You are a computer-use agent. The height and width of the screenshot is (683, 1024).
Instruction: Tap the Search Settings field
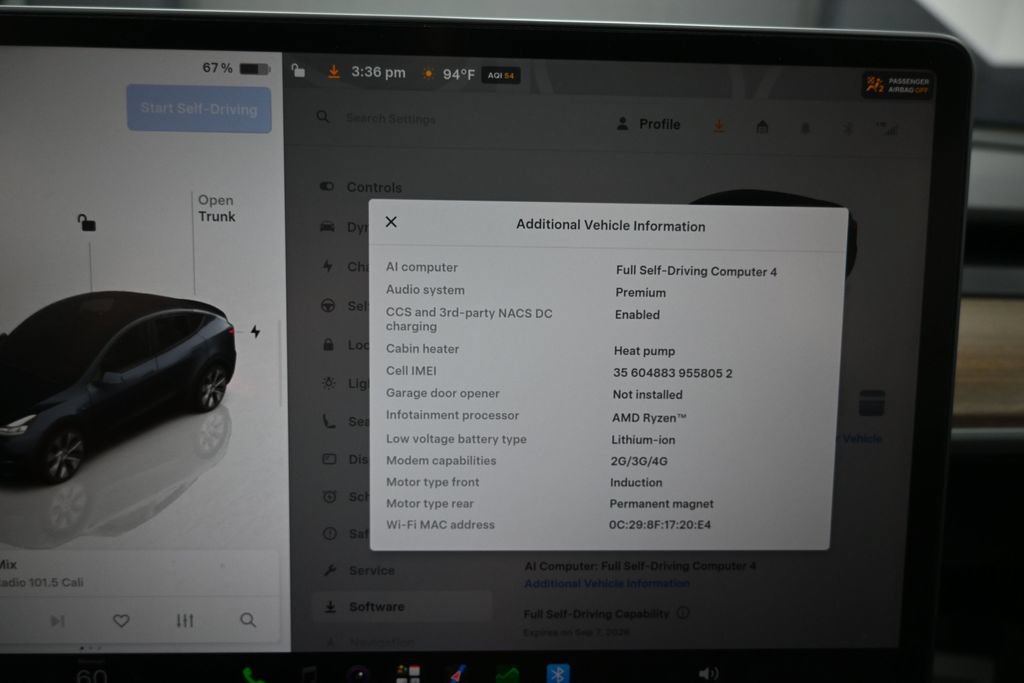coord(391,118)
